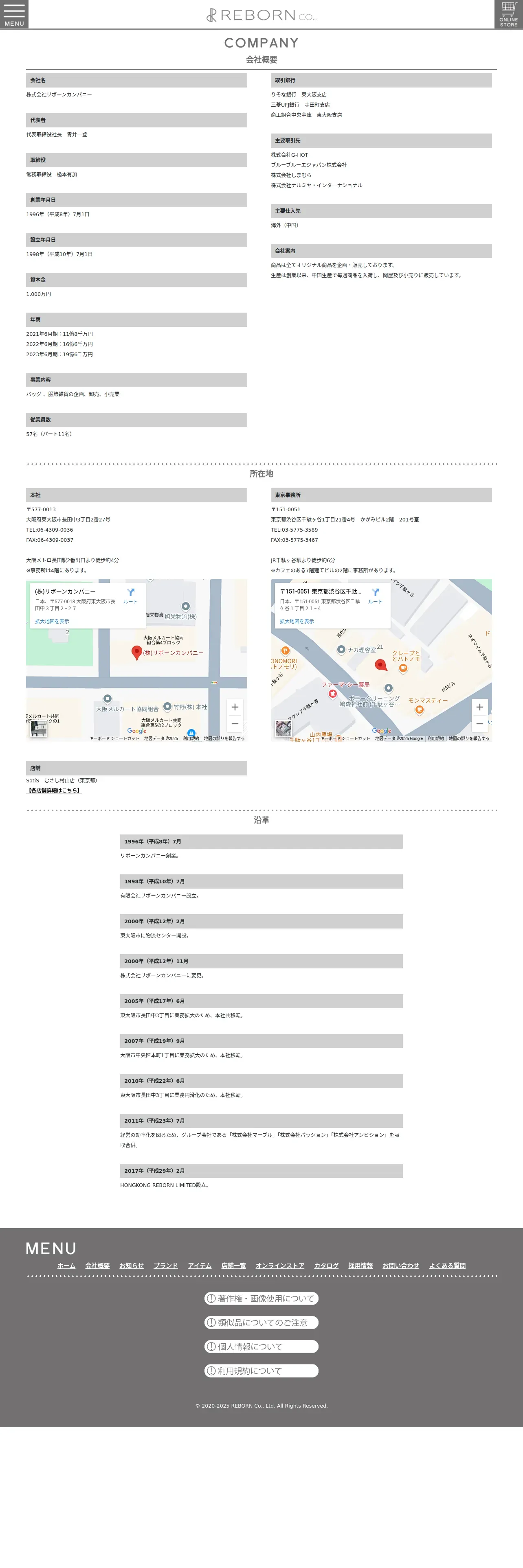Click 旭栄物流(株) marker on Osaka map
Image resolution: width=523 pixels, height=1568 pixels.
pos(186,606)
